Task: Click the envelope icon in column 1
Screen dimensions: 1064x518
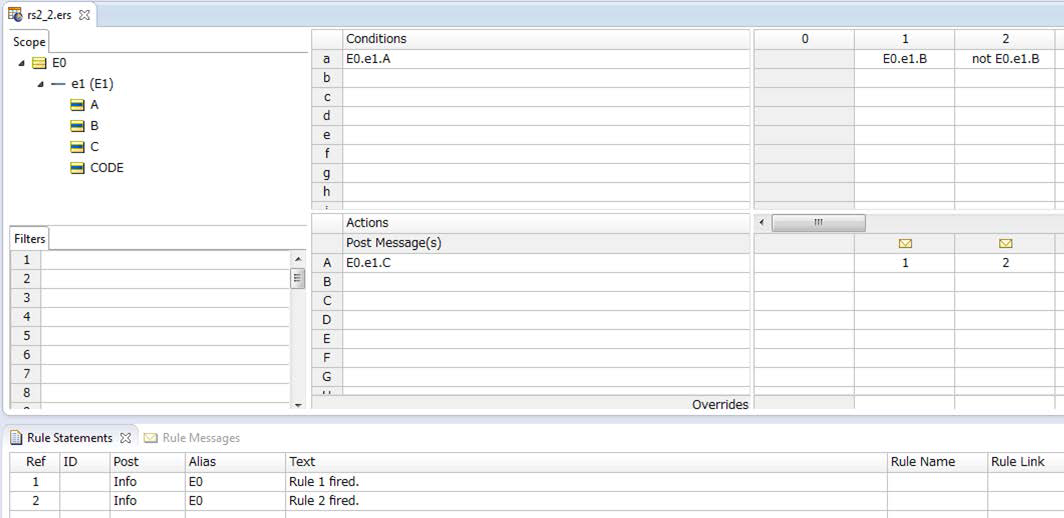Action: pos(905,244)
